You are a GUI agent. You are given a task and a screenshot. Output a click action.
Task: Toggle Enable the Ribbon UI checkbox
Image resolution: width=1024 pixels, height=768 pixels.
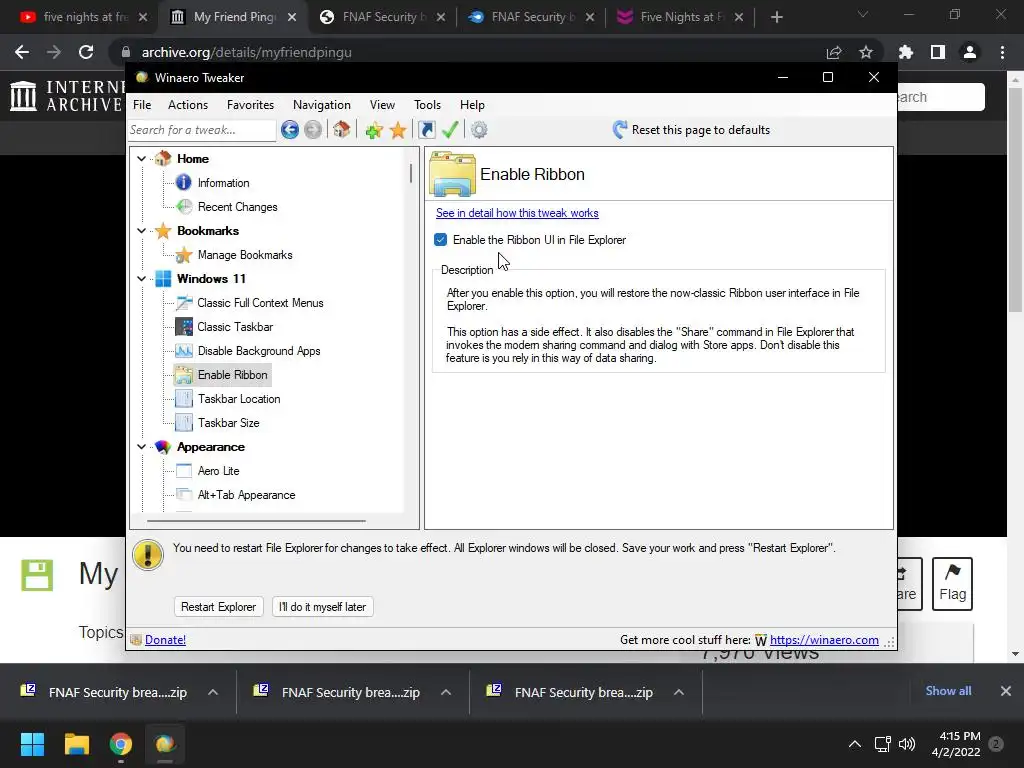[440, 240]
